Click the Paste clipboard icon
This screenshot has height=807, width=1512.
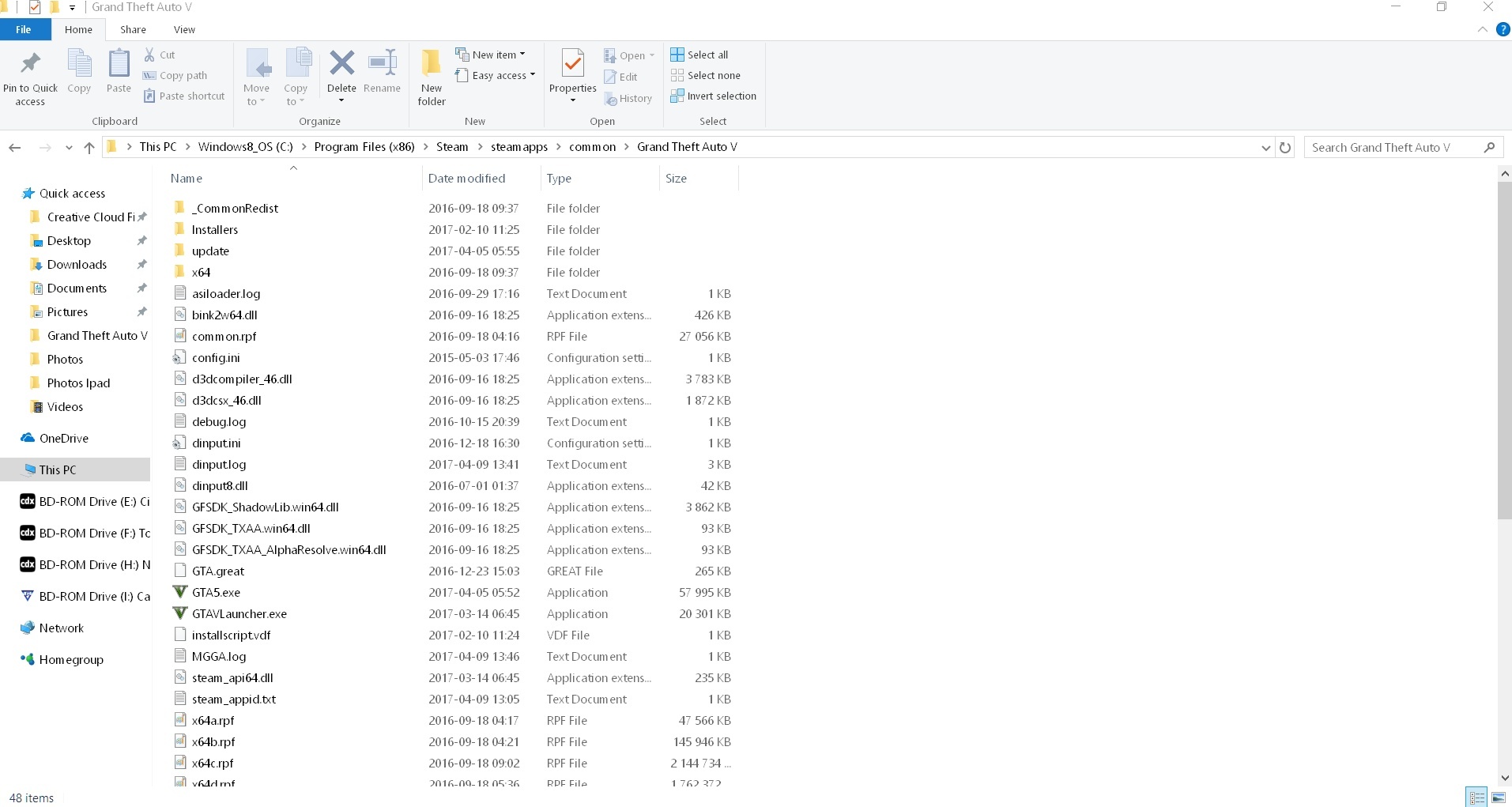tap(119, 63)
